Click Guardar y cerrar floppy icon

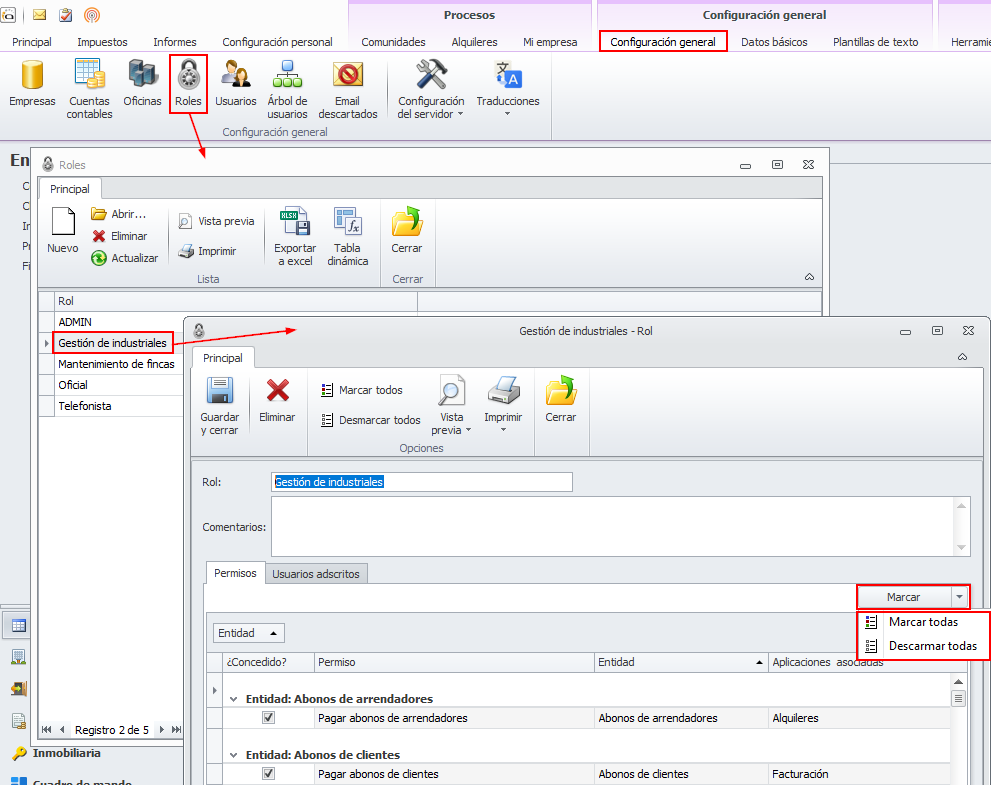[x=219, y=391]
